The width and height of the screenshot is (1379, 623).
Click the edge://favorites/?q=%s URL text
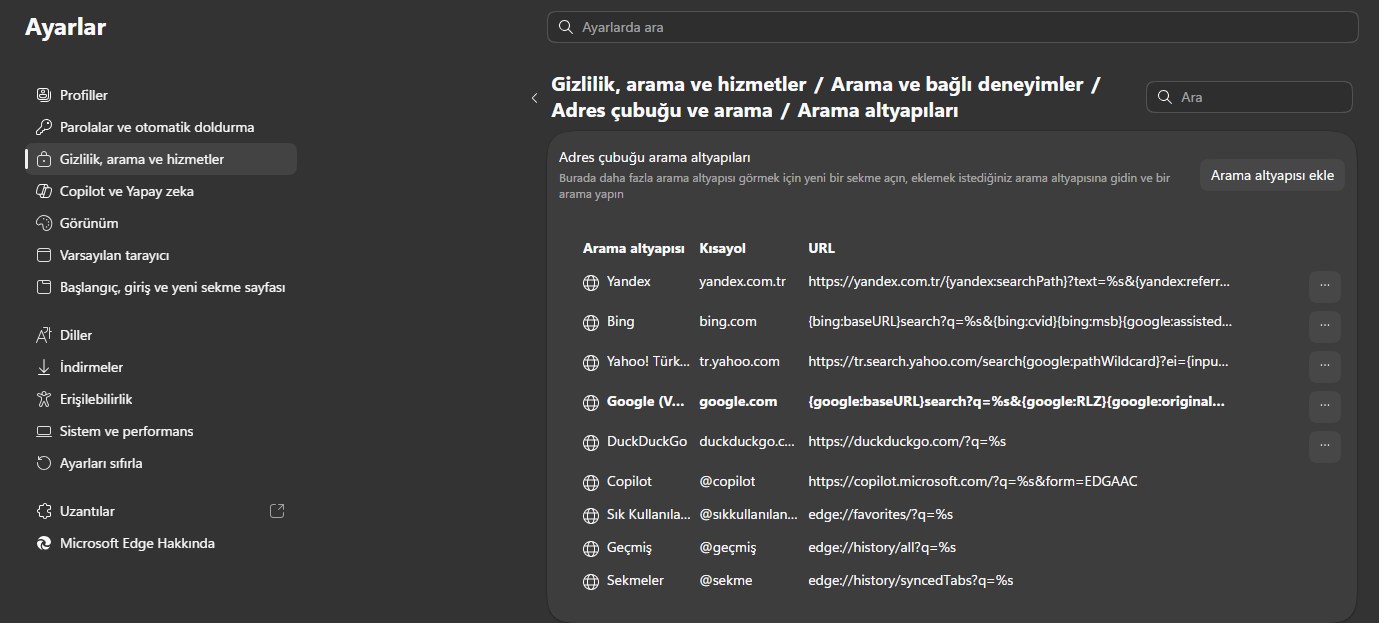(x=881, y=515)
